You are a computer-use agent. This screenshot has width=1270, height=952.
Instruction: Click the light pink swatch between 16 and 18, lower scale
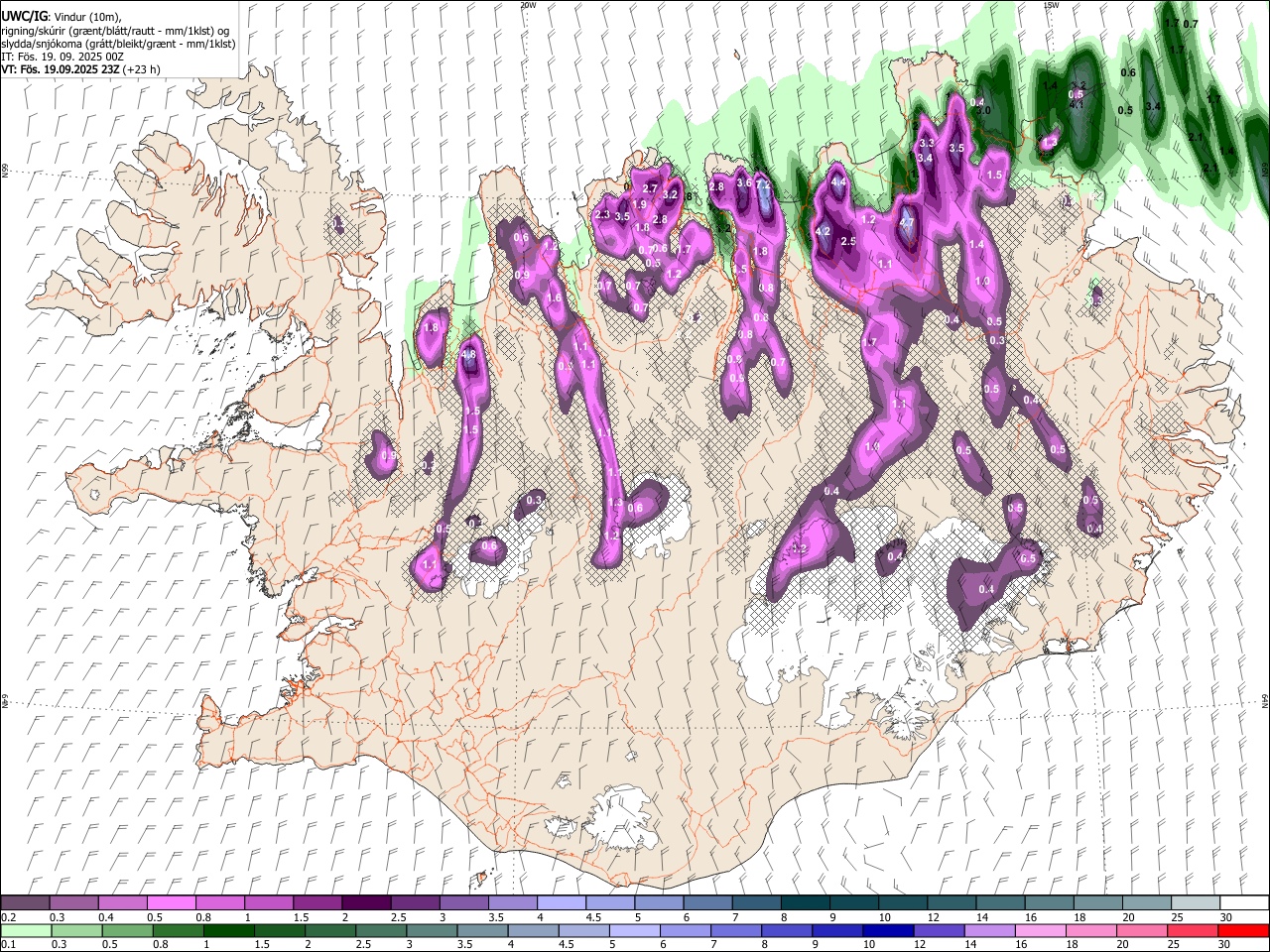[1039, 931]
